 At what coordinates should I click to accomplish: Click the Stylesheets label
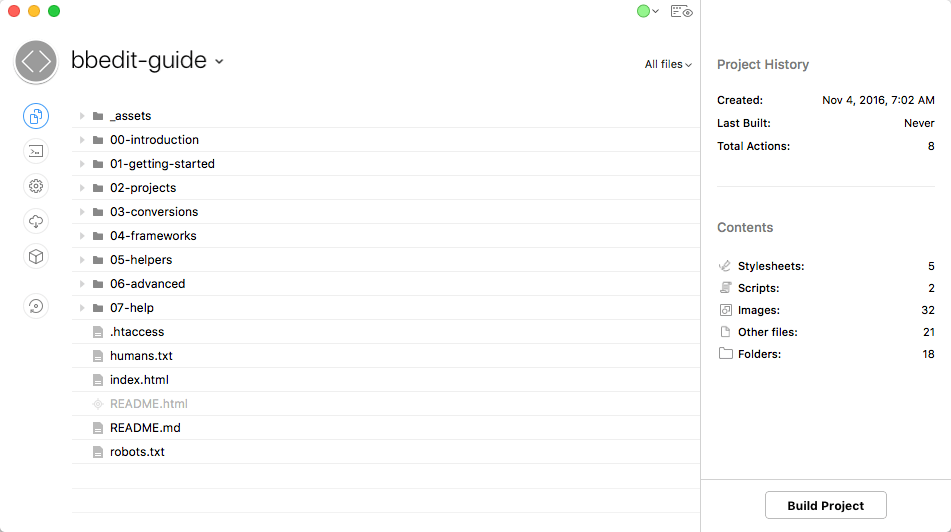point(771,266)
